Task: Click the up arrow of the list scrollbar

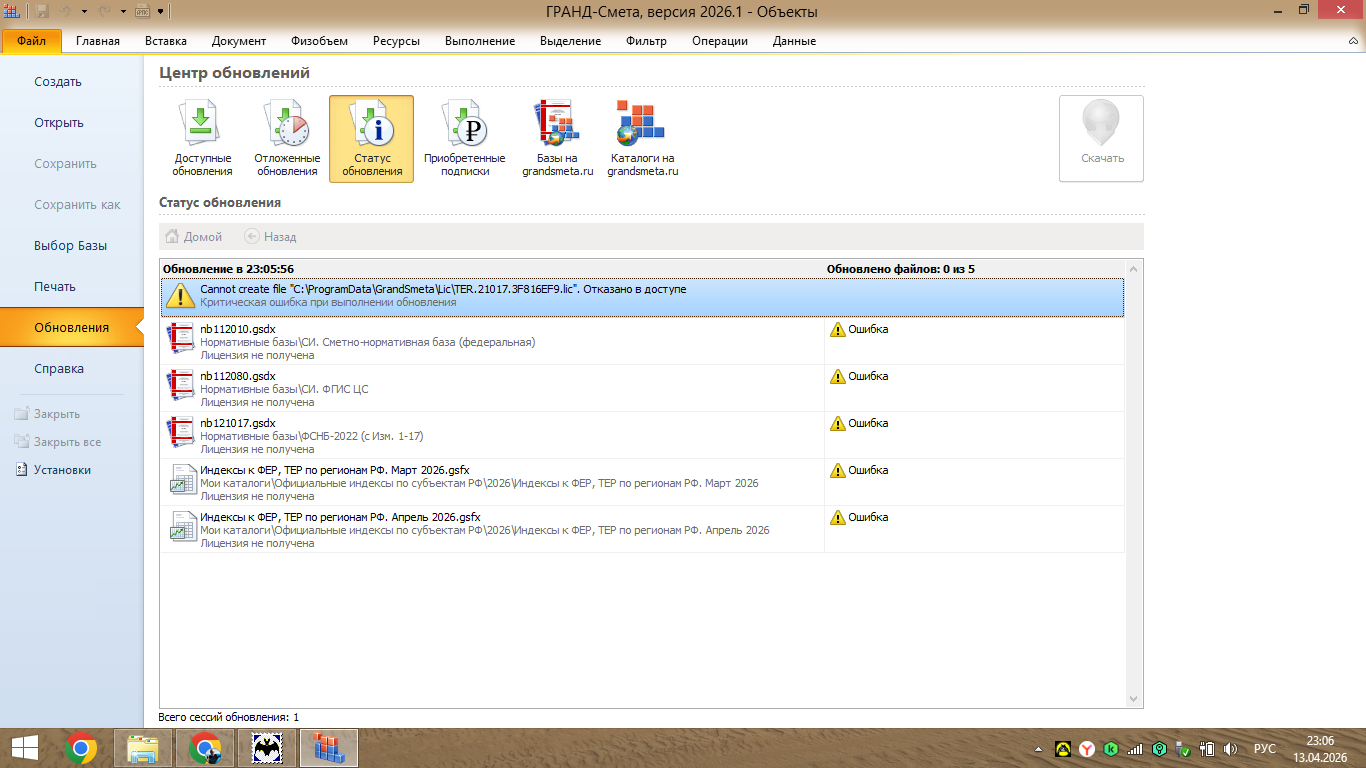Action: click(1134, 269)
